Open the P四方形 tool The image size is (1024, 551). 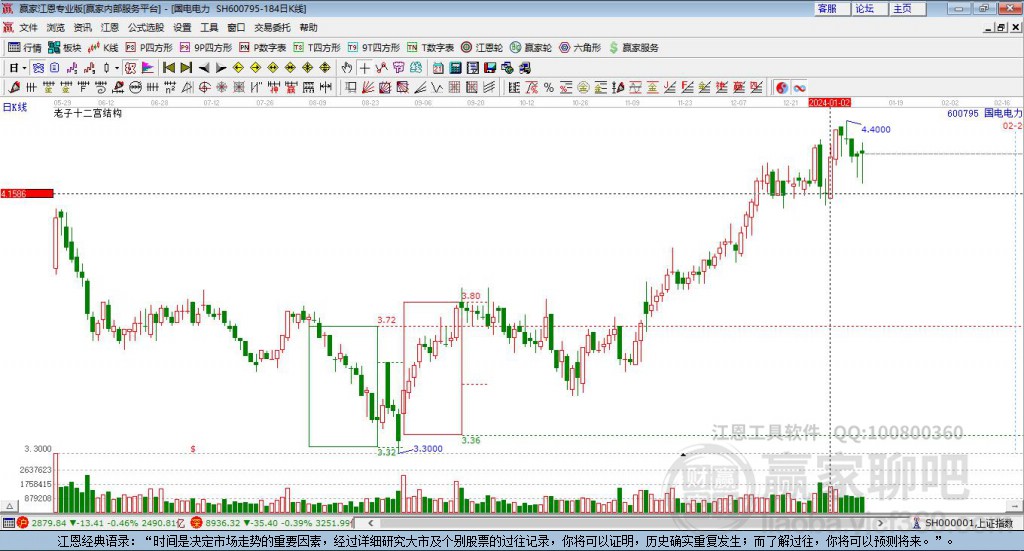click(x=149, y=48)
